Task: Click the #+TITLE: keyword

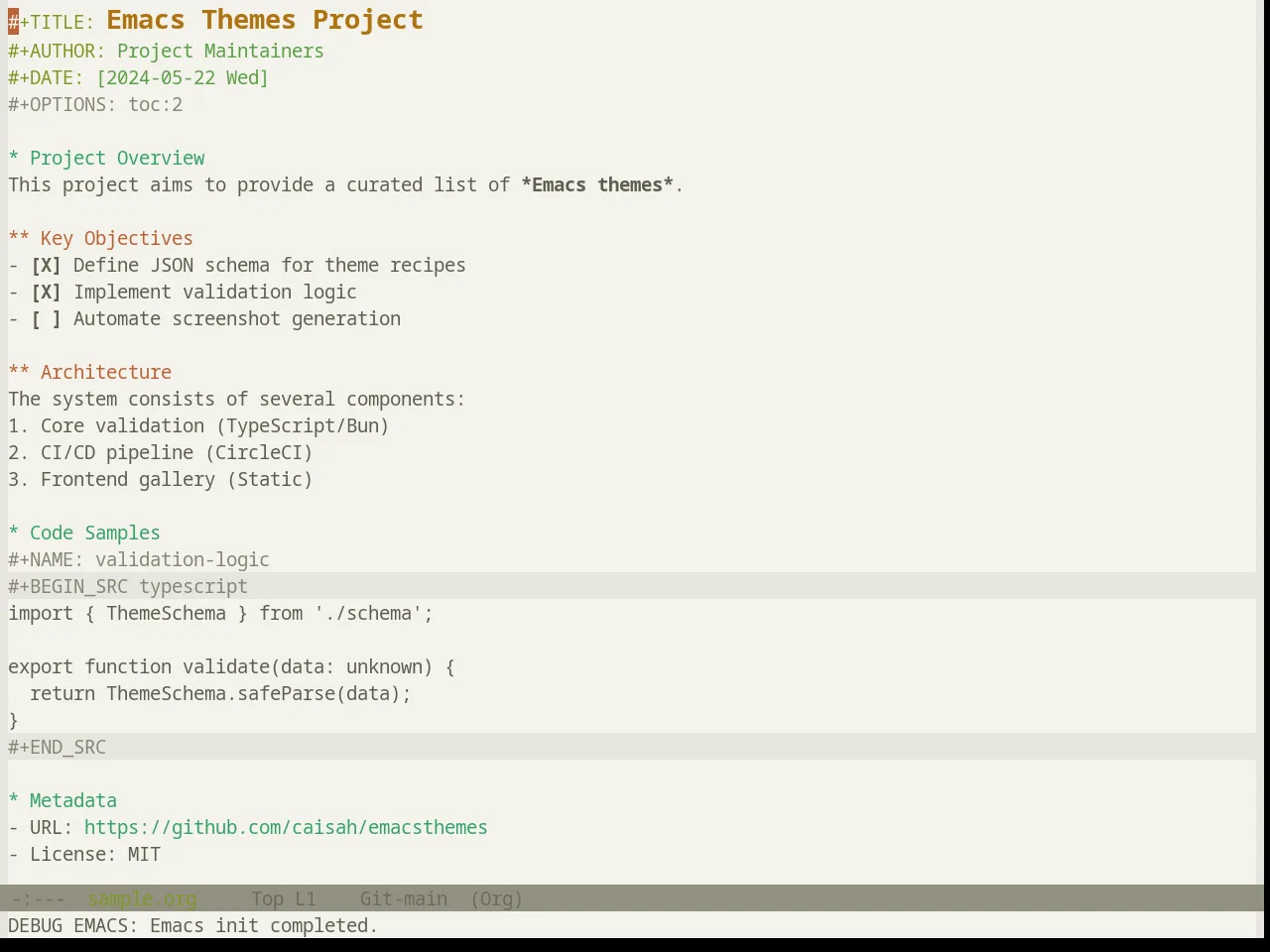Action: 52,23
